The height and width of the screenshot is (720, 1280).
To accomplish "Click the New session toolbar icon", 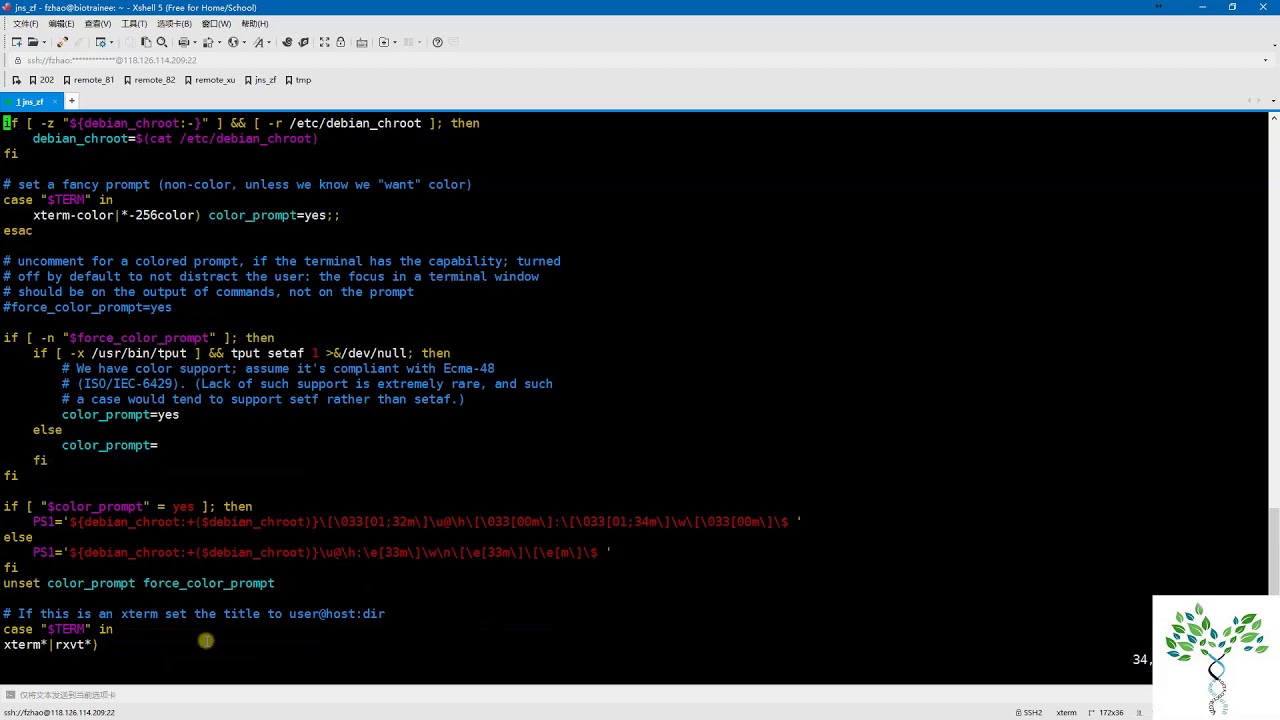I will click(16, 42).
